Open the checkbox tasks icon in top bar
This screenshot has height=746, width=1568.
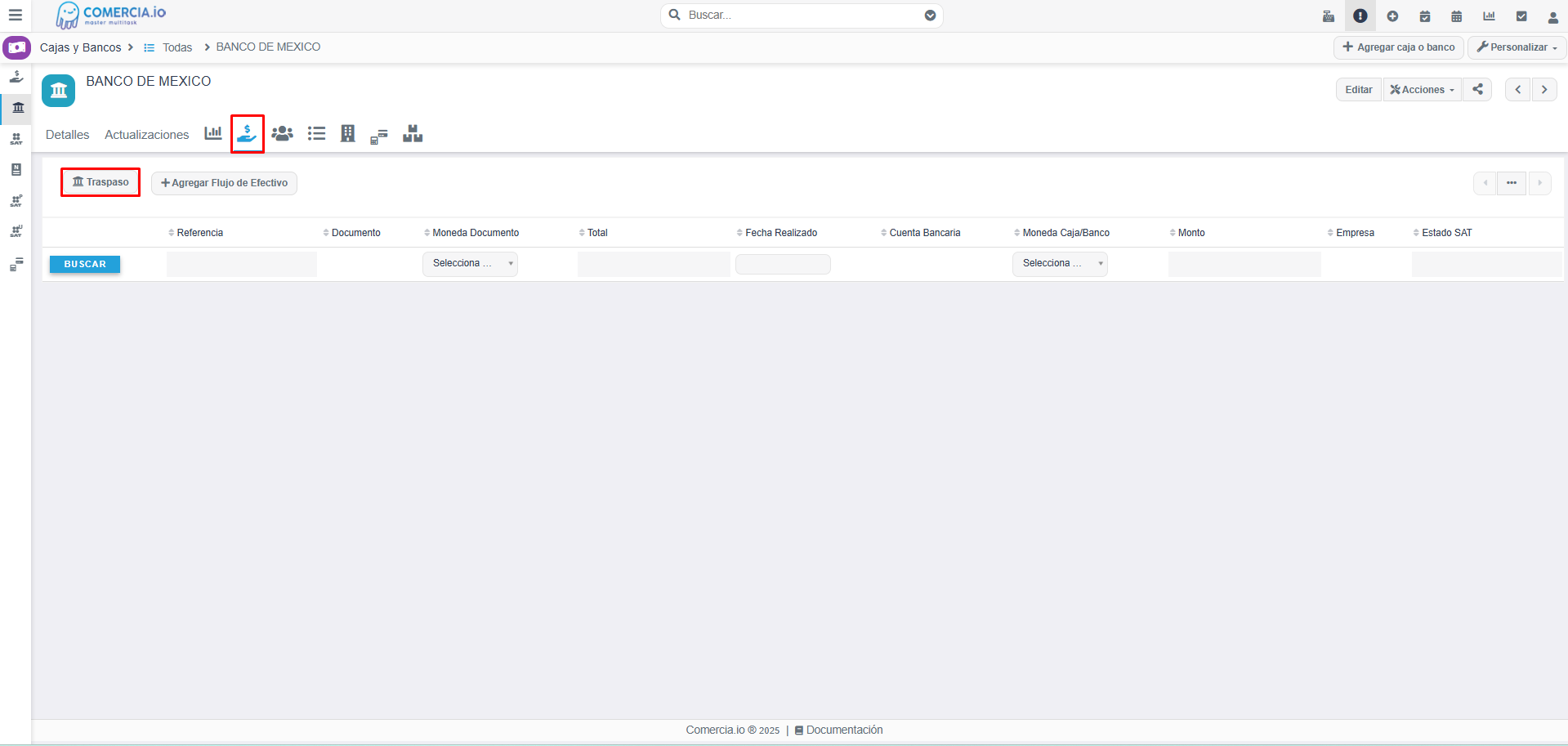coord(1521,16)
